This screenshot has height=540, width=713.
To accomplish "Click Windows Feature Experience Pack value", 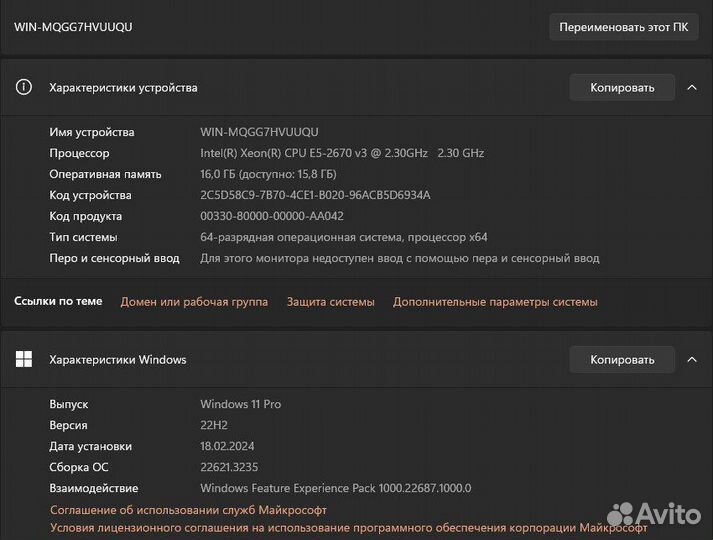I will [x=336, y=488].
